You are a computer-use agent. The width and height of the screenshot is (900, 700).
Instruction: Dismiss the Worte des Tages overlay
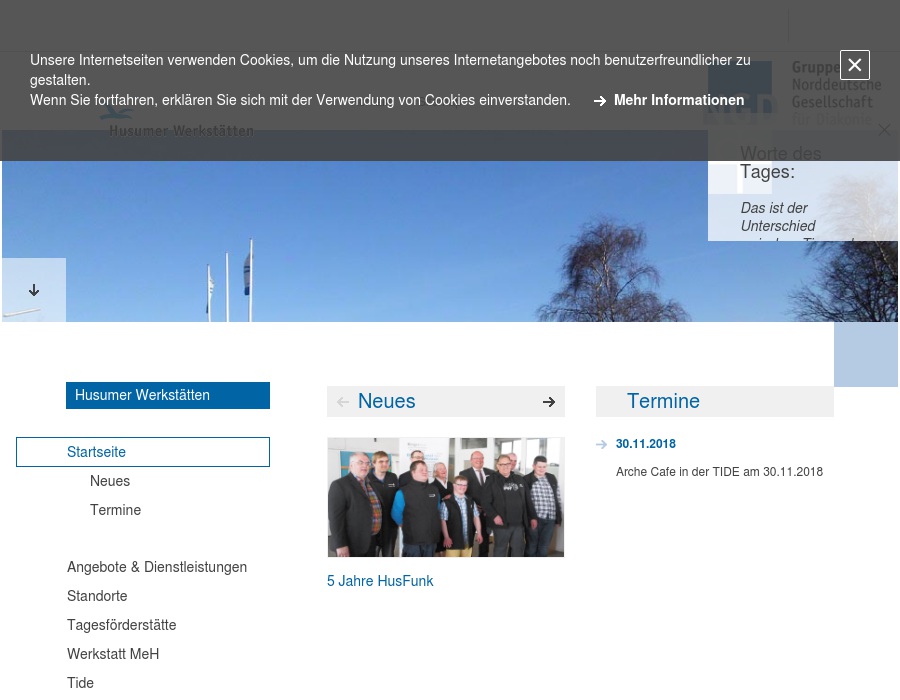point(884,130)
